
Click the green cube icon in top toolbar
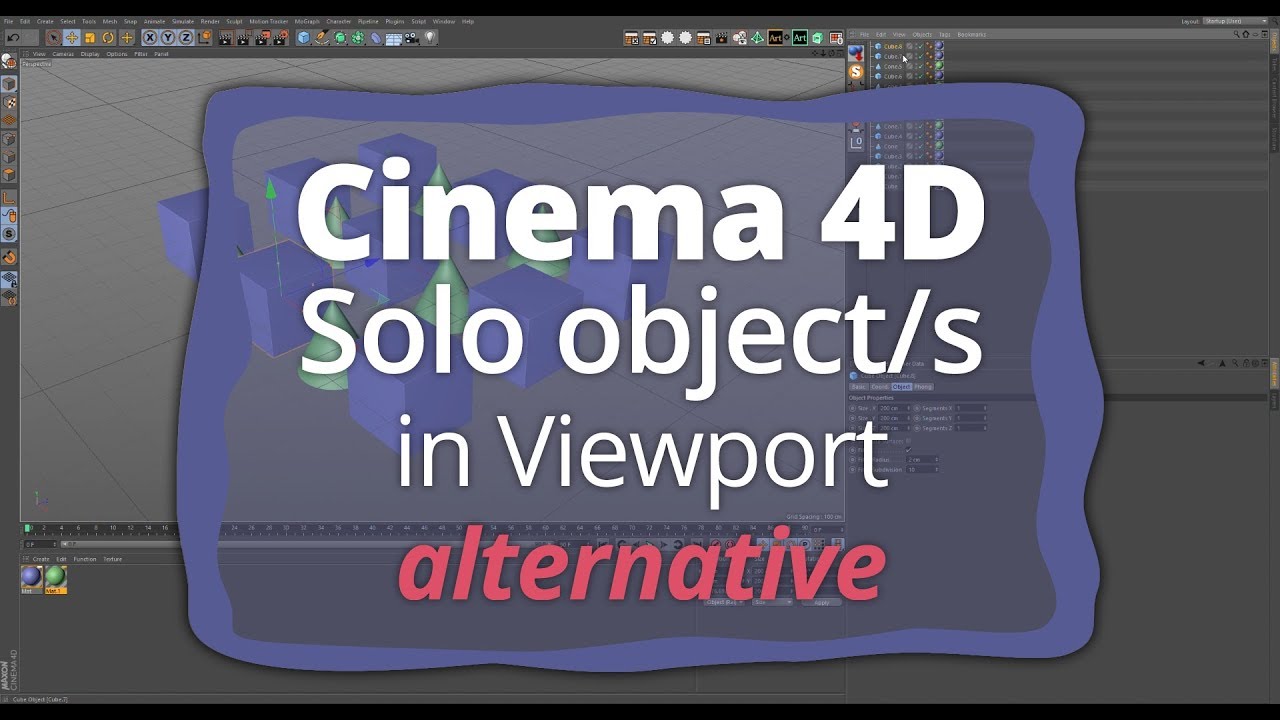pyautogui.click(x=818, y=38)
